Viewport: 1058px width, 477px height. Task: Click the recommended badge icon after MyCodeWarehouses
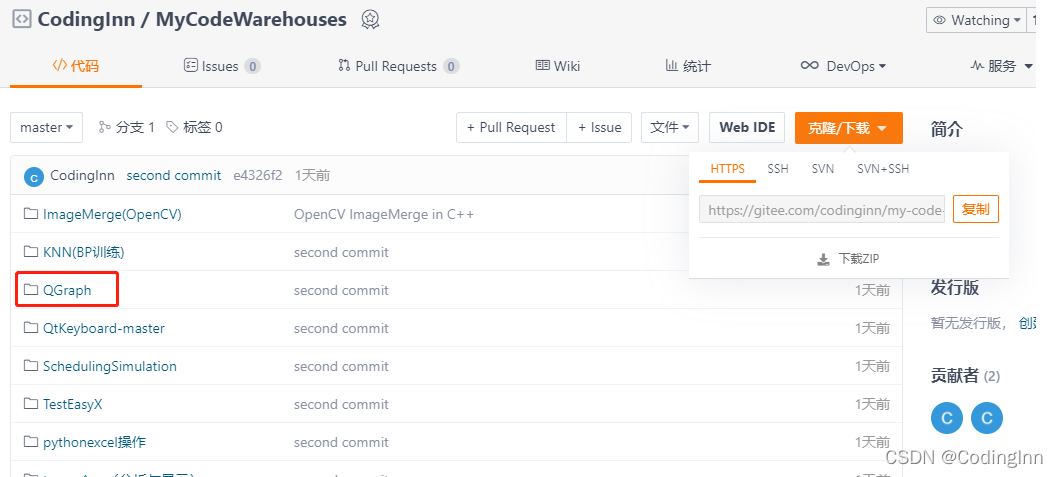[370, 20]
